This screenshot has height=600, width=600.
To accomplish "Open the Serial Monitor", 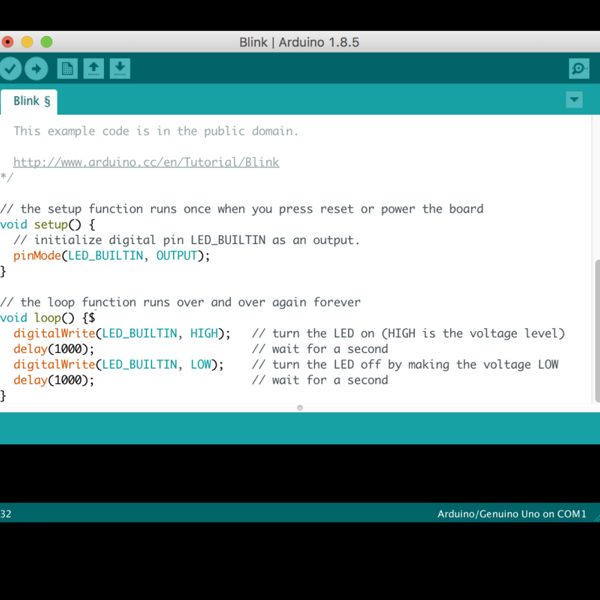I will coord(579,68).
